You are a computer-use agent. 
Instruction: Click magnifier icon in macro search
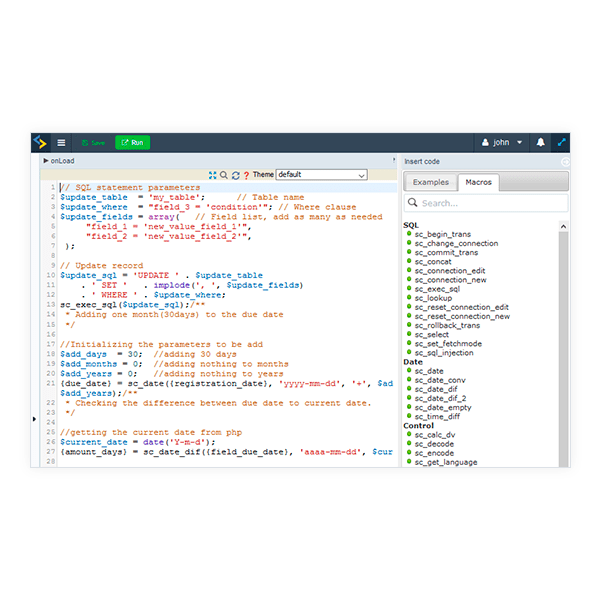coord(412,202)
